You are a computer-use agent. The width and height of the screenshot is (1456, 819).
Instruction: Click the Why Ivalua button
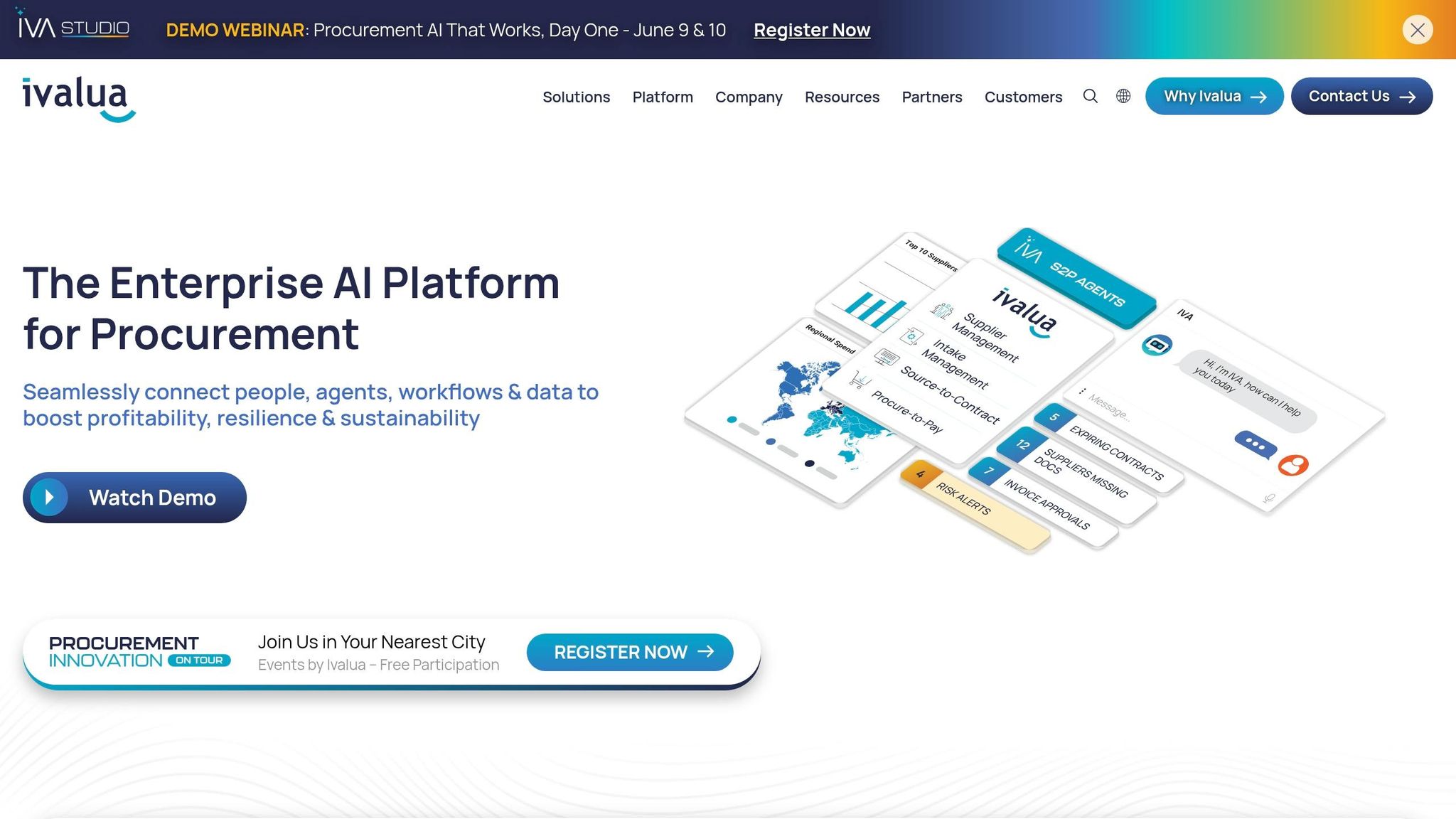[x=1214, y=96]
